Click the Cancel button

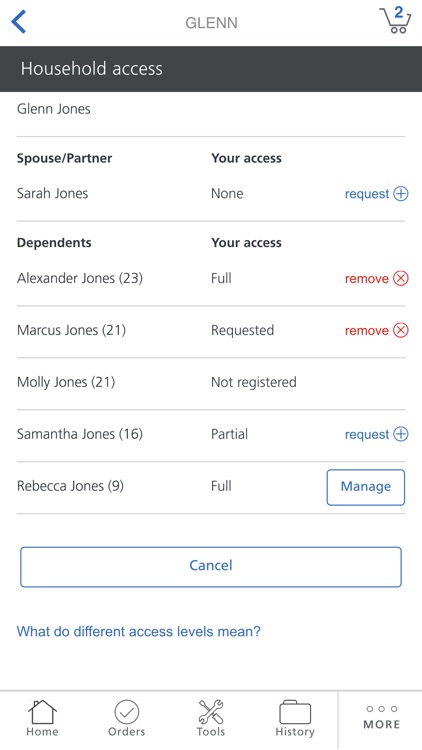pyautogui.click(x=211, y=567)
